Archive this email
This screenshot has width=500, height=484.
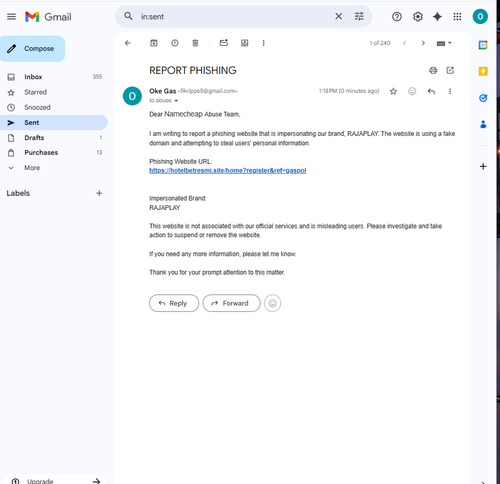point(154,43)
